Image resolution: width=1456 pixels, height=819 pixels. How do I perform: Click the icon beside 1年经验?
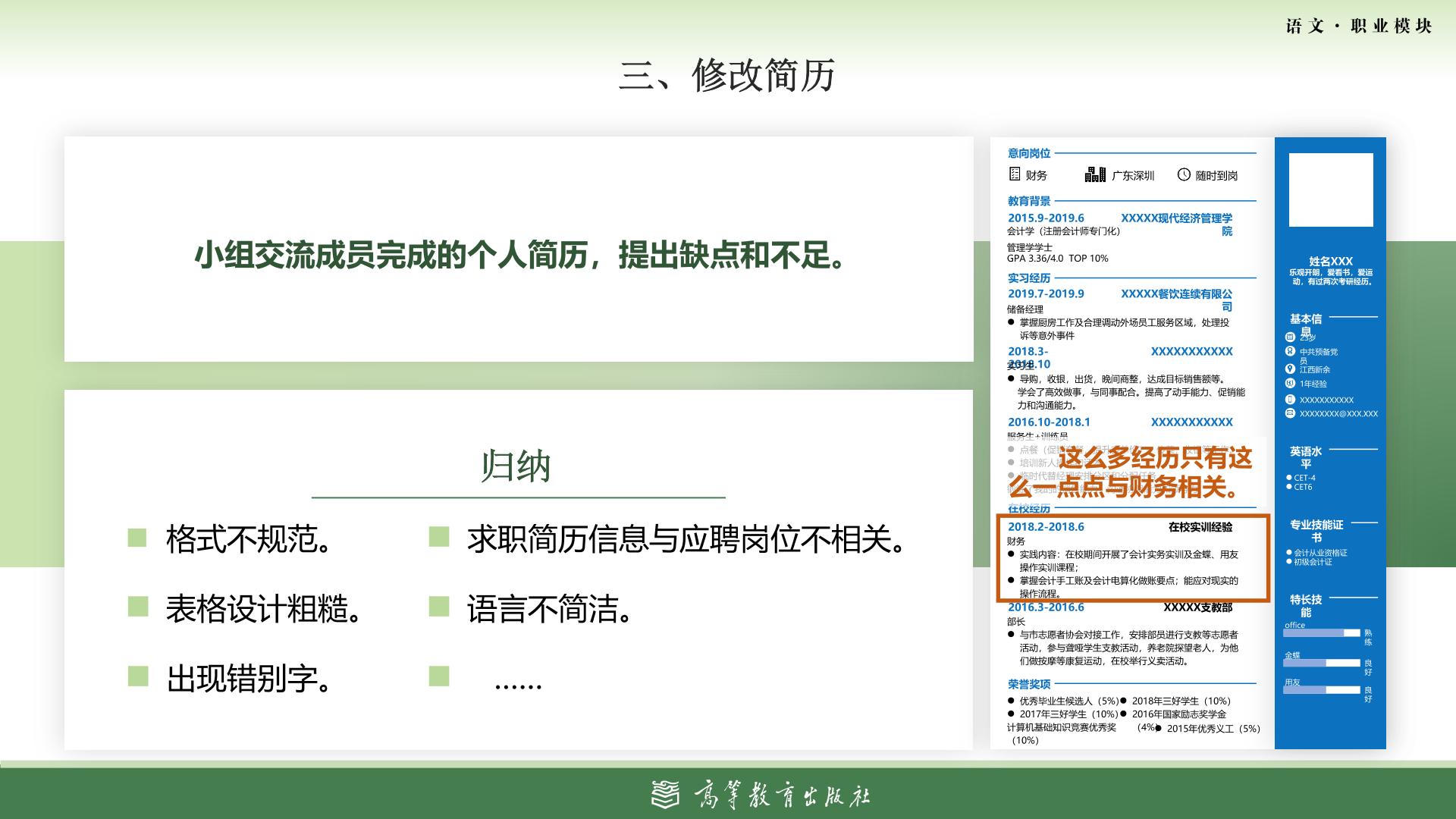pyautogui.click(x=1290, y=384)
